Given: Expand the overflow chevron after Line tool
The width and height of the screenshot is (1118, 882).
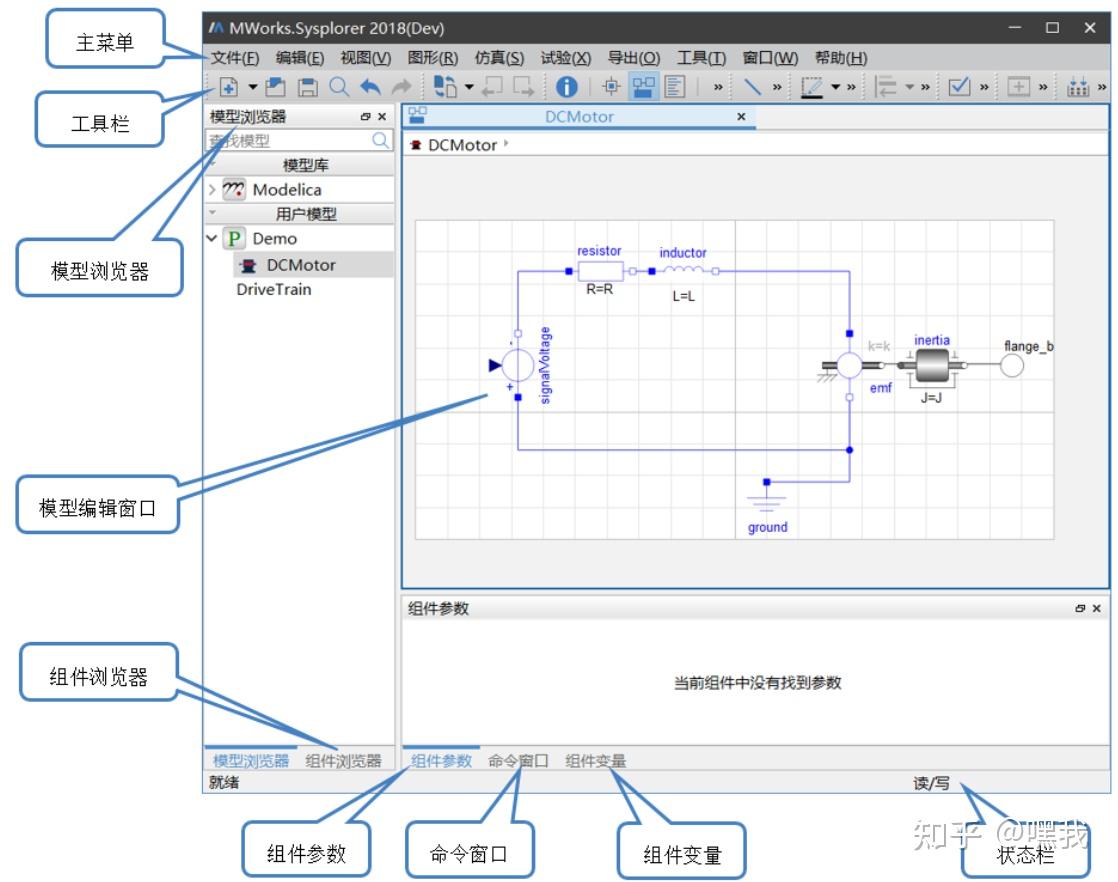Looking at the screenshot, I should tap(777, 87).
